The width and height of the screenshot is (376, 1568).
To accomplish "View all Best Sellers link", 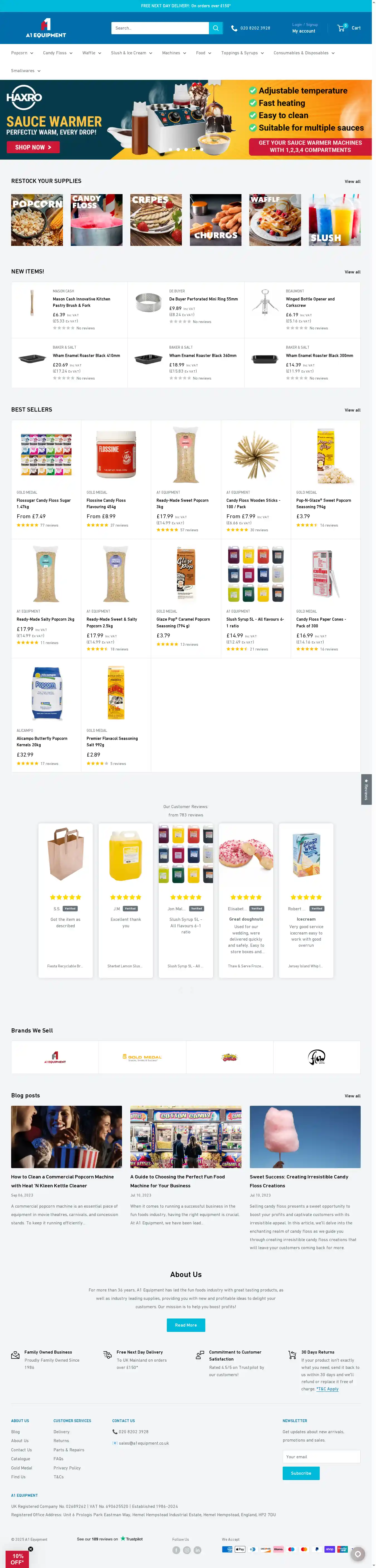I will point(352,410).
